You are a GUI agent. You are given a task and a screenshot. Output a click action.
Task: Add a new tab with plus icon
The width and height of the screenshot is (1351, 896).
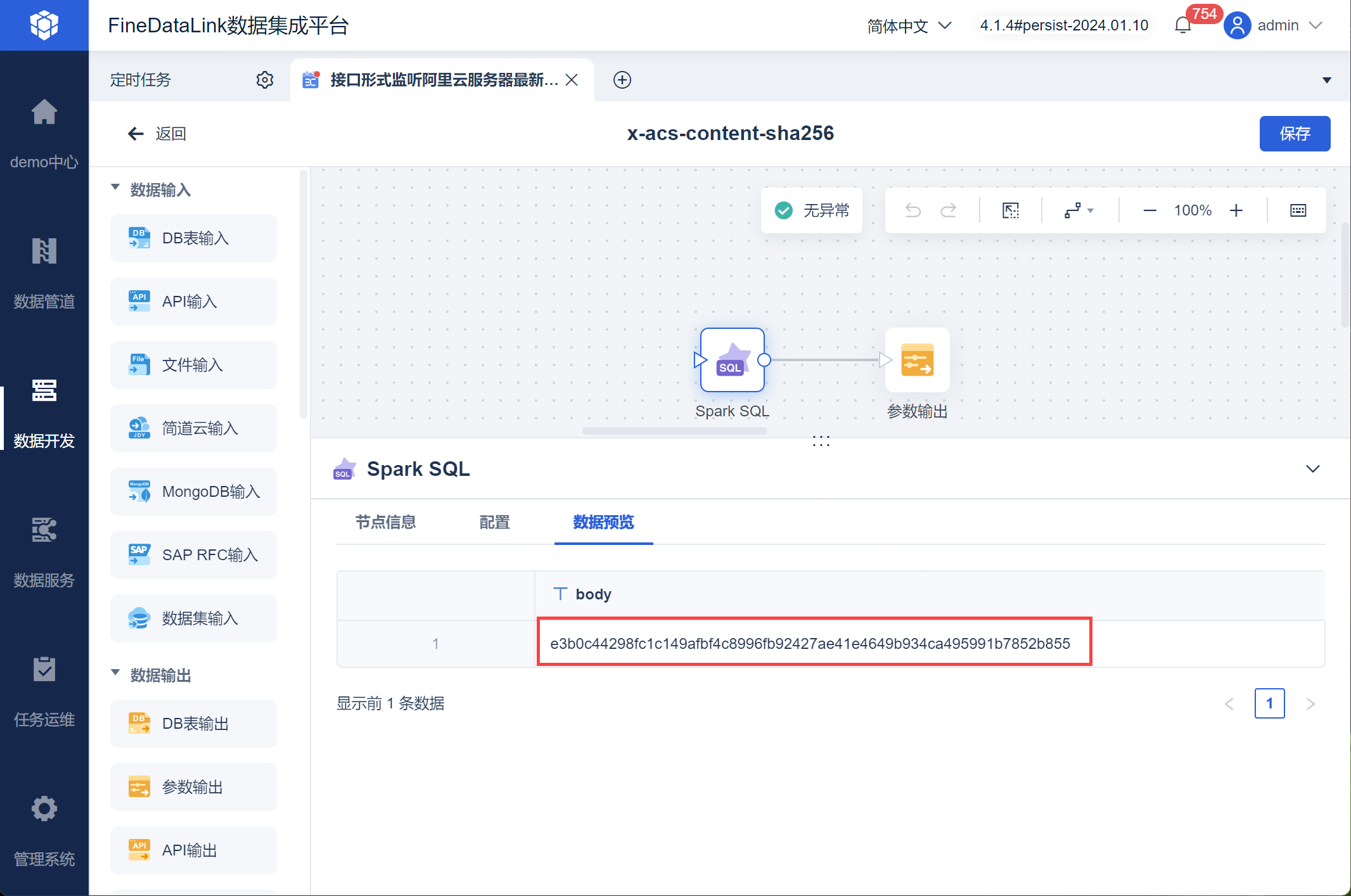[622, 80]
